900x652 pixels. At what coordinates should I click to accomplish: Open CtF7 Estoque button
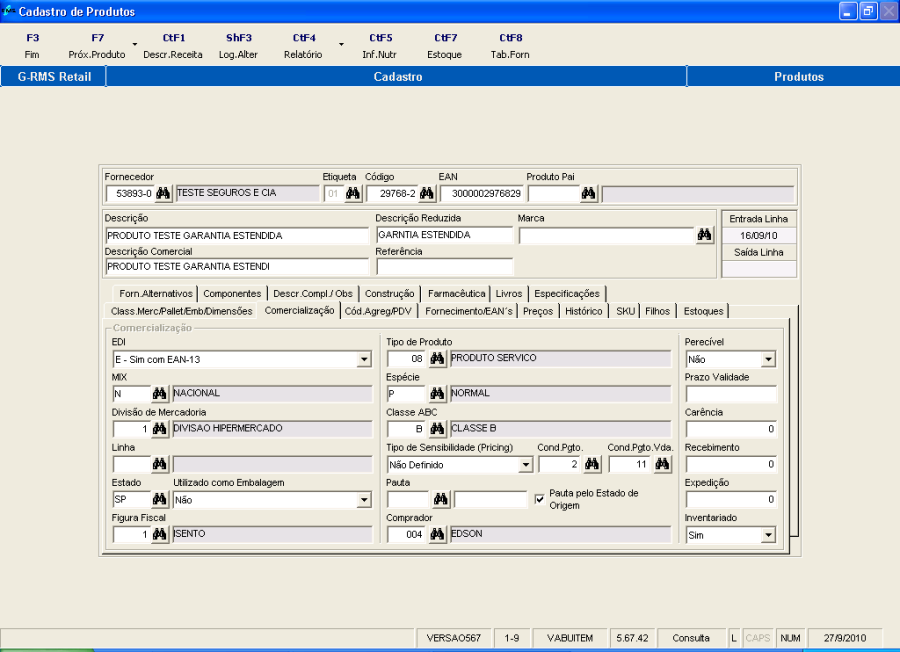click(x=445, y=46)
